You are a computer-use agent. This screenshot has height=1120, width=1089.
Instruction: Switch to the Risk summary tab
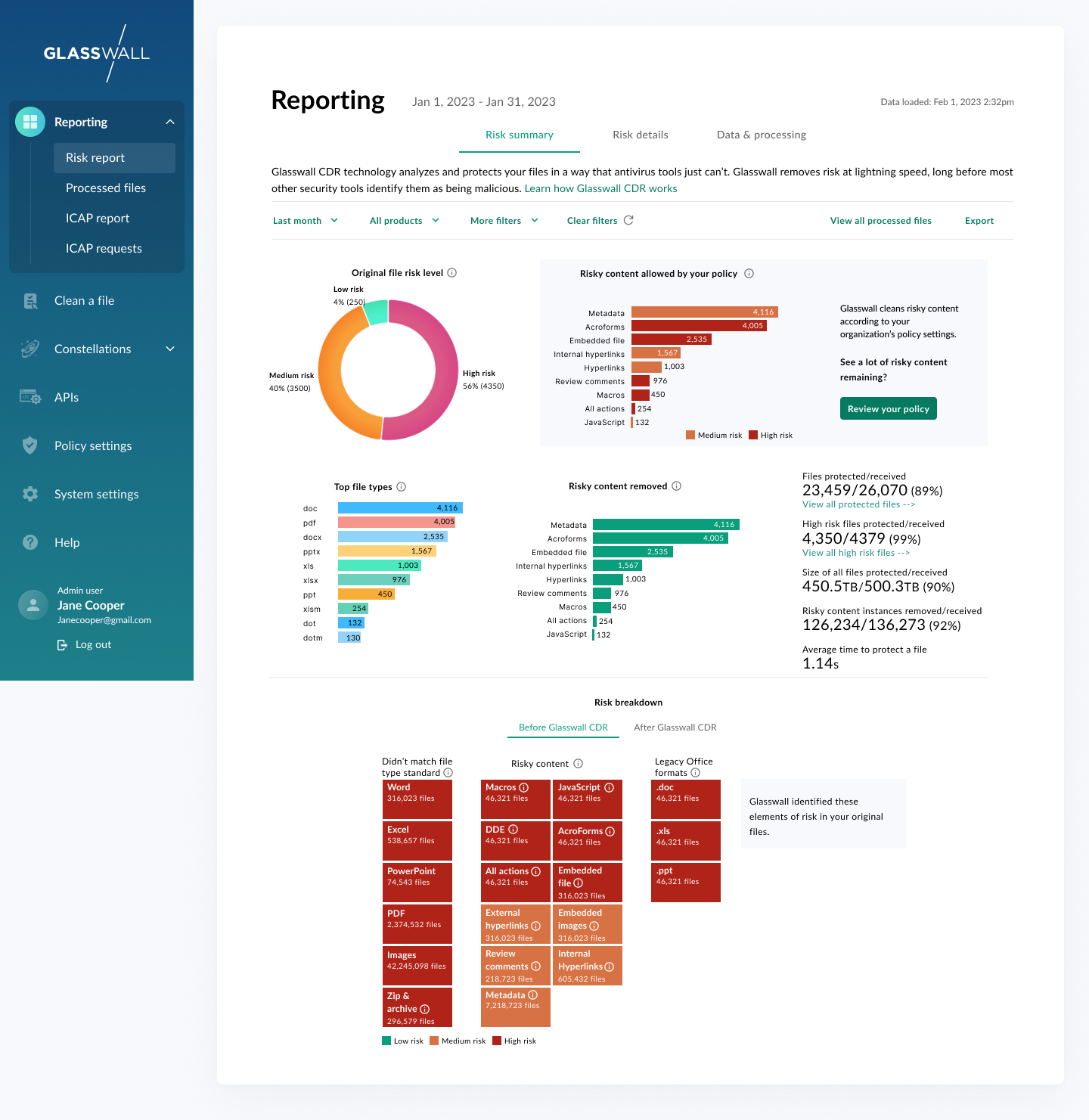tap(520, 135)
